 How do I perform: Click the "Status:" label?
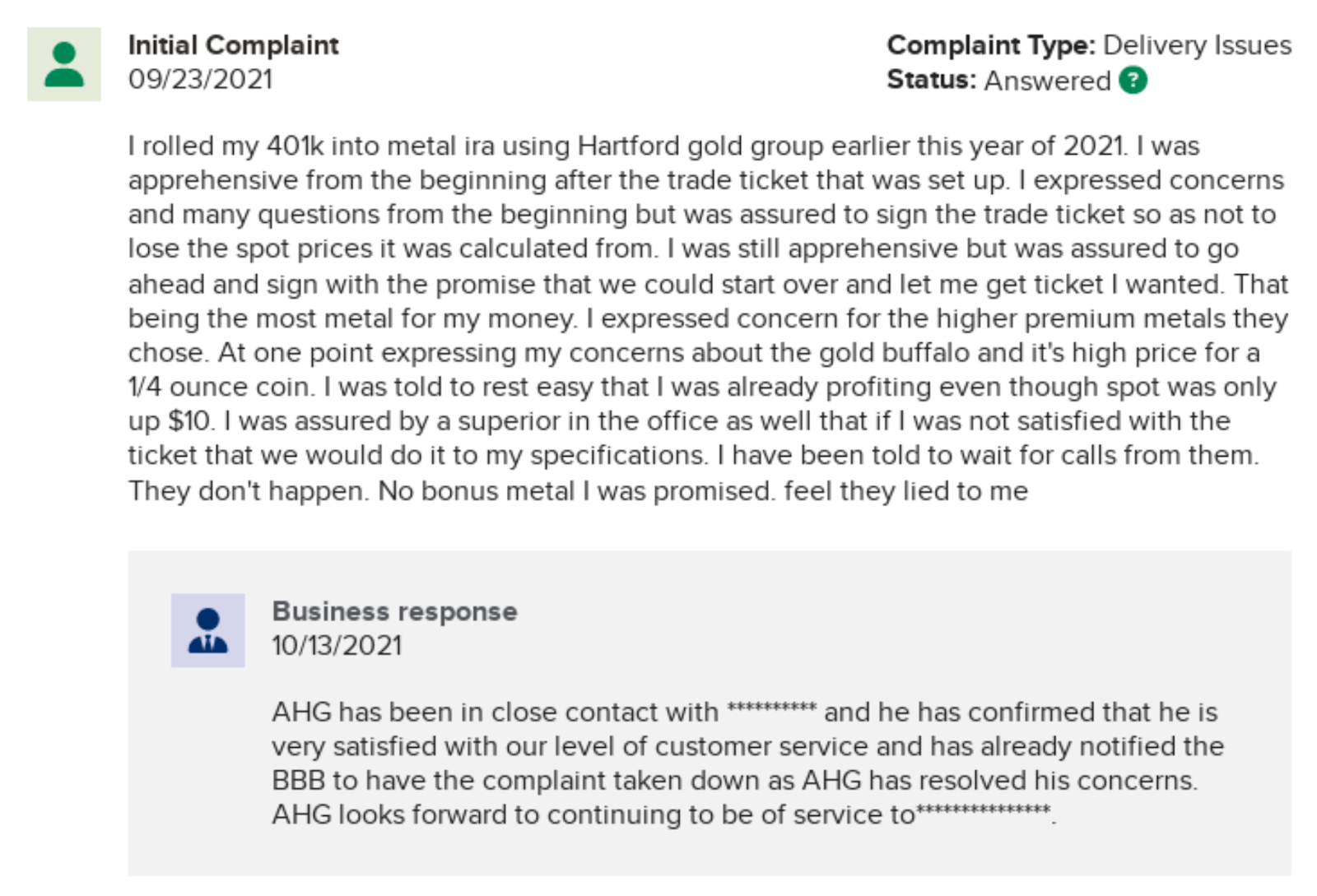931,81
